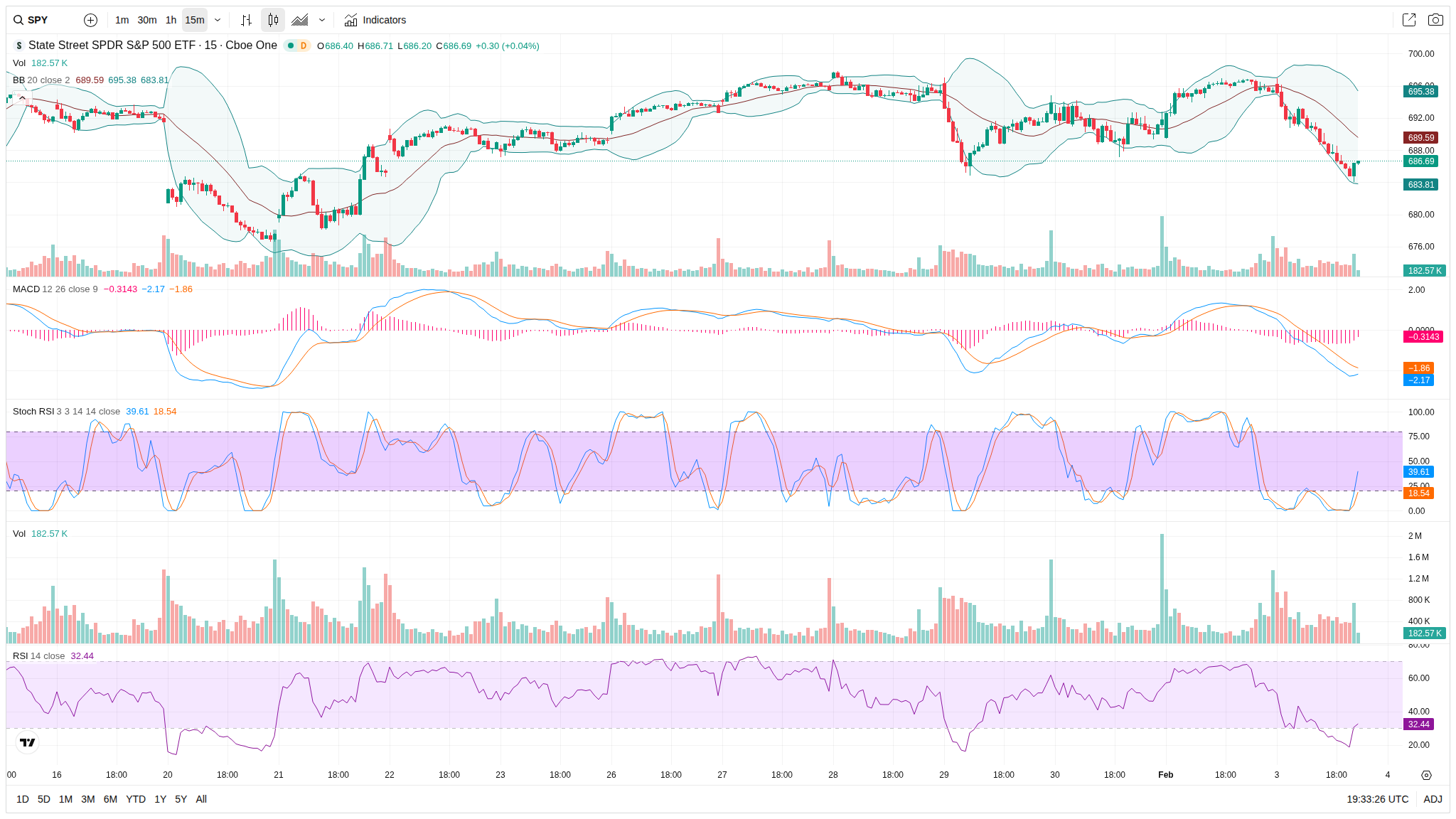This screenshot has height=819, width=1456.
Task: Select the bars chart style icon
Action: 246,20
